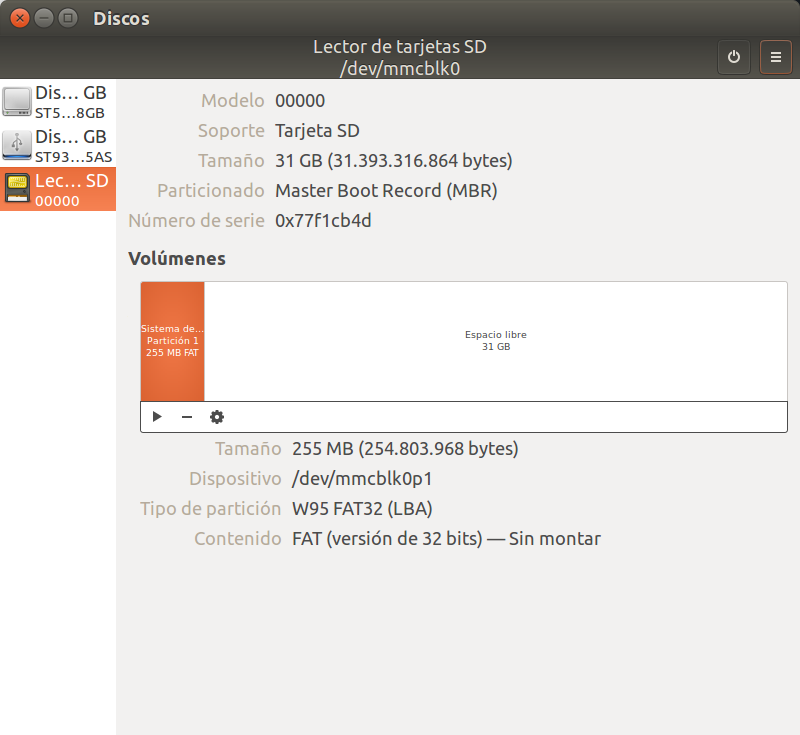The width and height of the screenshot is (800, 735).
Task: Click the USB drive icon in sidebar
Action: point(17,145)
